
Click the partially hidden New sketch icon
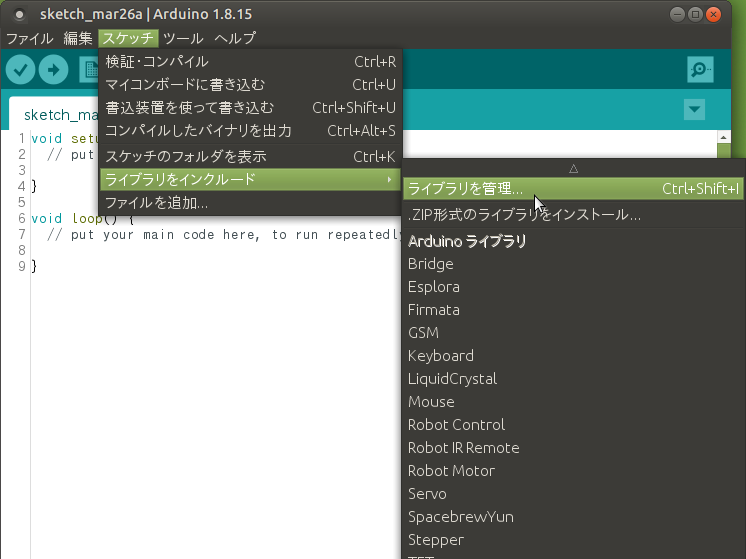tap(89, 70)
